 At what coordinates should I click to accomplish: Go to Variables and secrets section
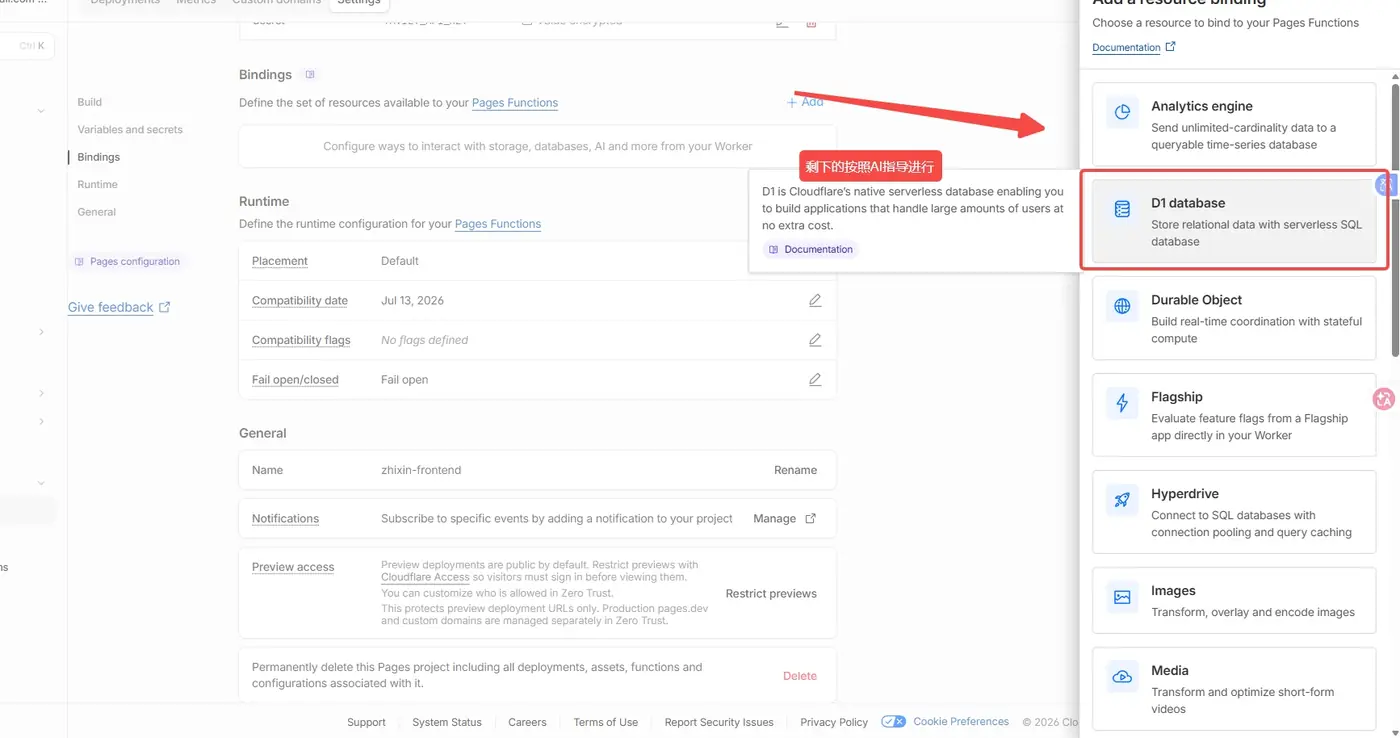130,129
